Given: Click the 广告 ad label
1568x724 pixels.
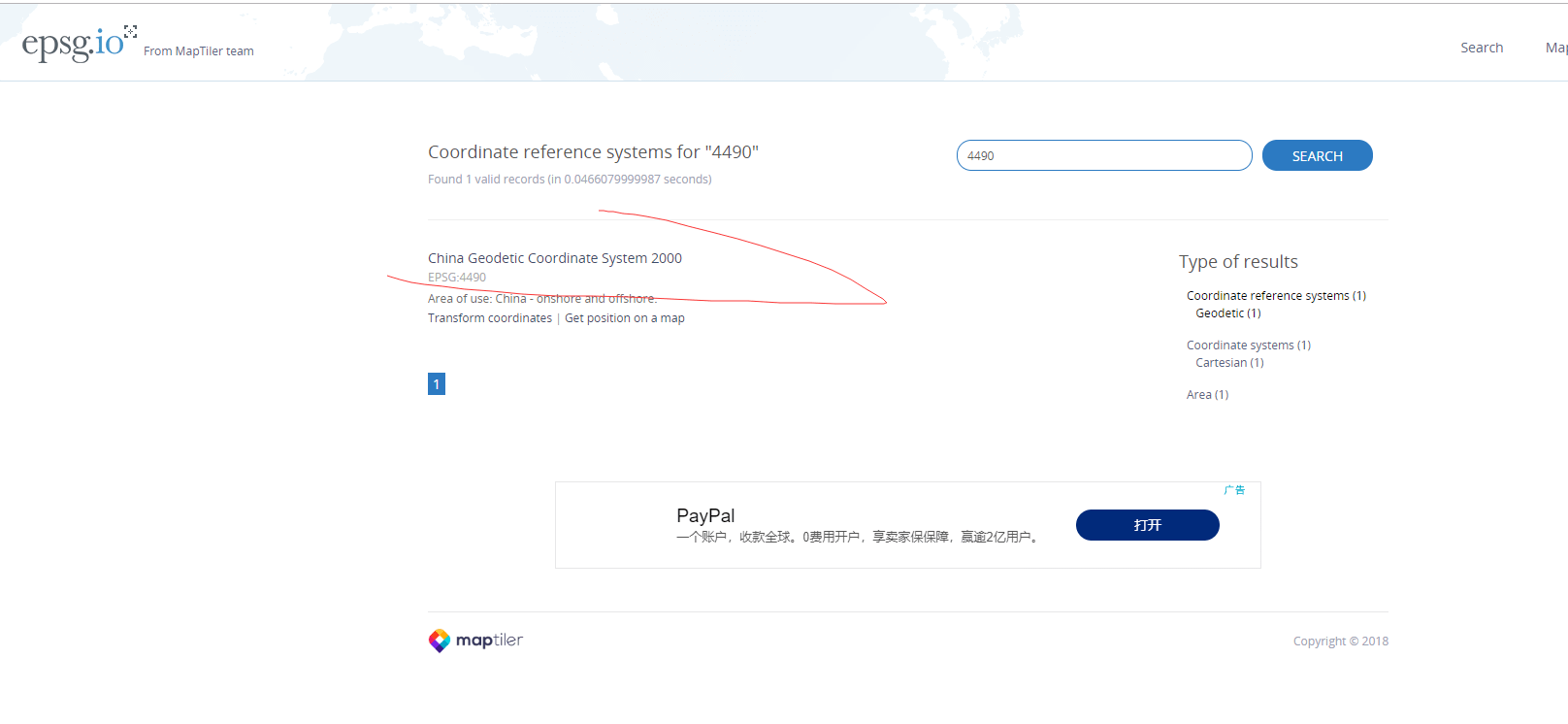Looking at the screenshot, I should pyautogui.click(x=1234, y=490).
